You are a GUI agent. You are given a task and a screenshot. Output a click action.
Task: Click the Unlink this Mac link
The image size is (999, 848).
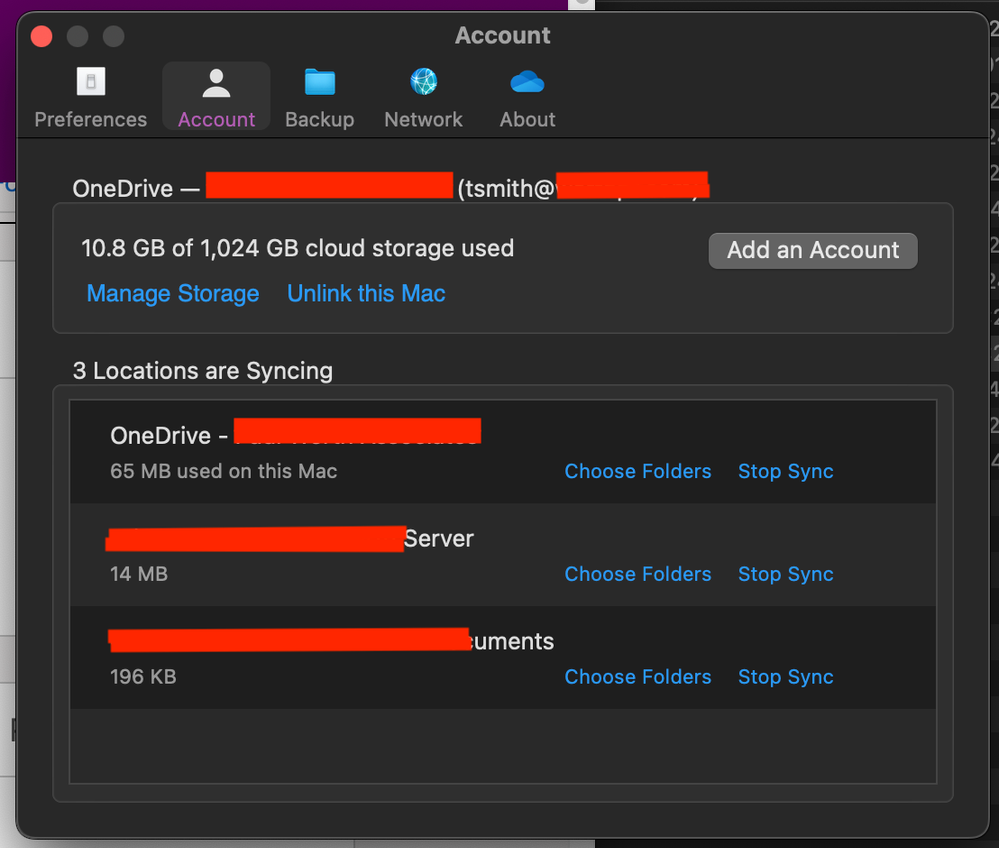366,293
